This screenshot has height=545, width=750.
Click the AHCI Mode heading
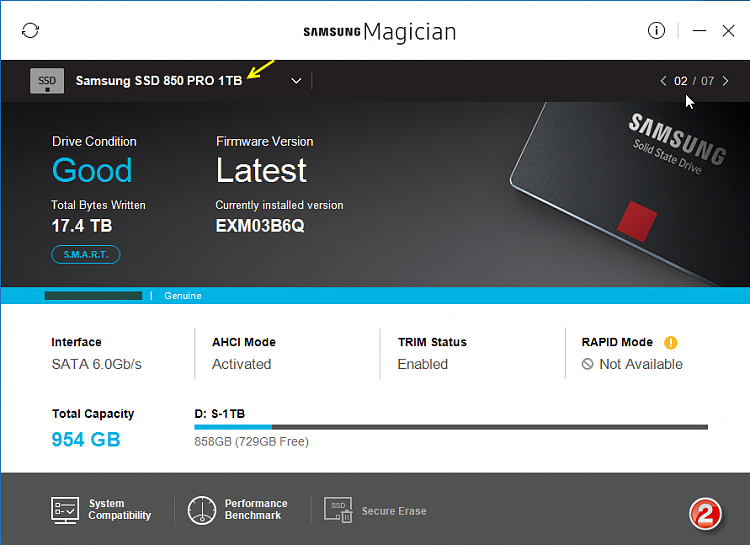[244, 342]
